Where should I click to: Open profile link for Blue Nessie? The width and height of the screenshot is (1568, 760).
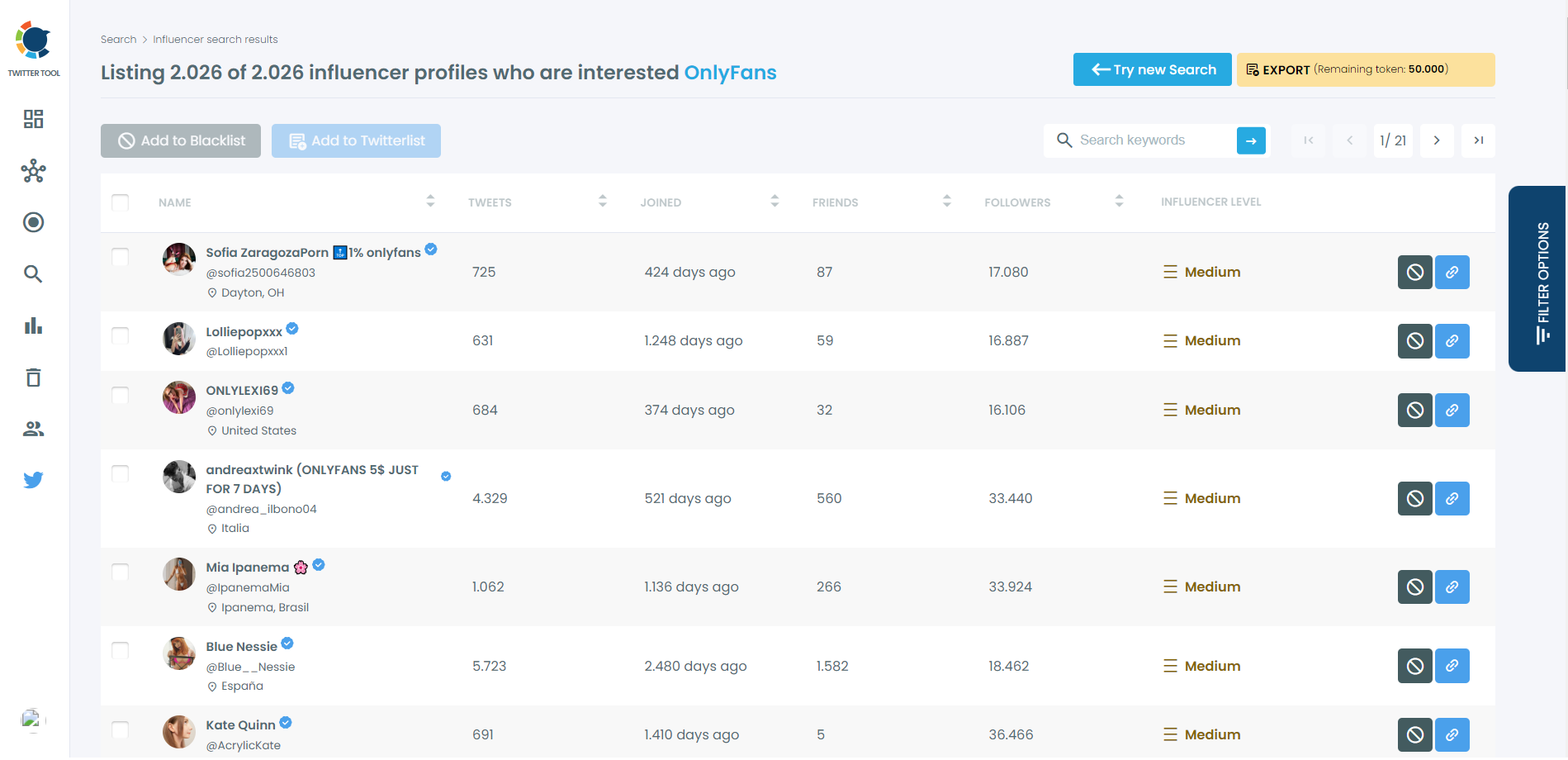[1452, 666]
